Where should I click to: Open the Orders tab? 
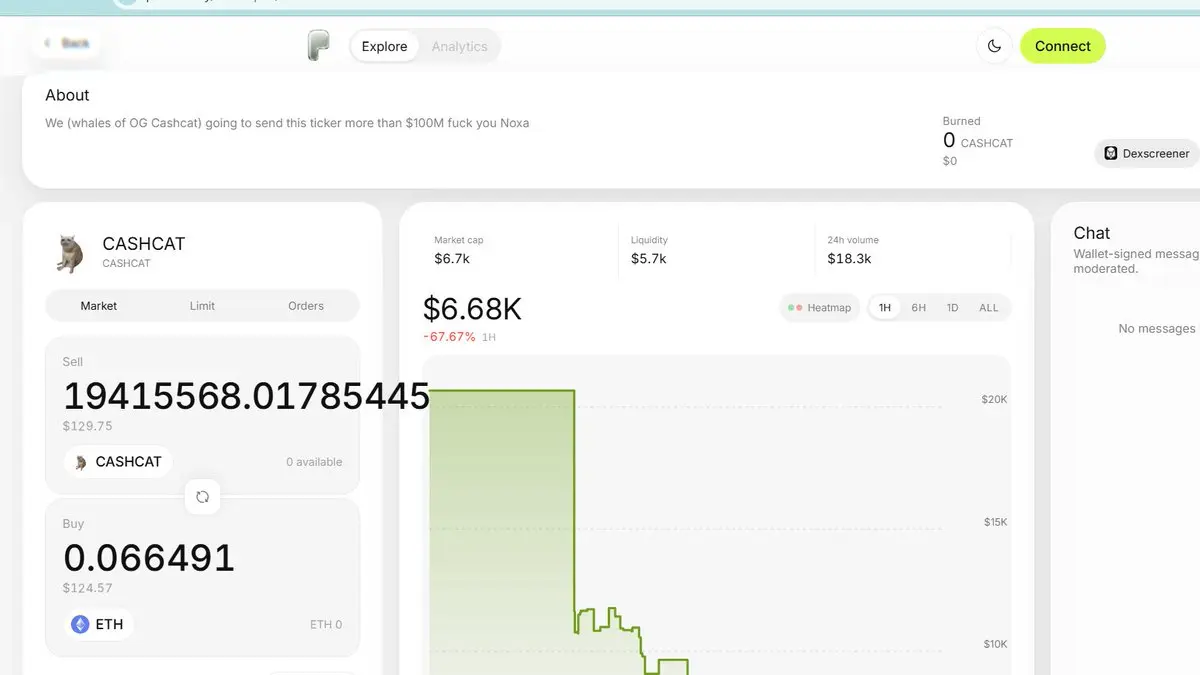click(x=306, y=306)
